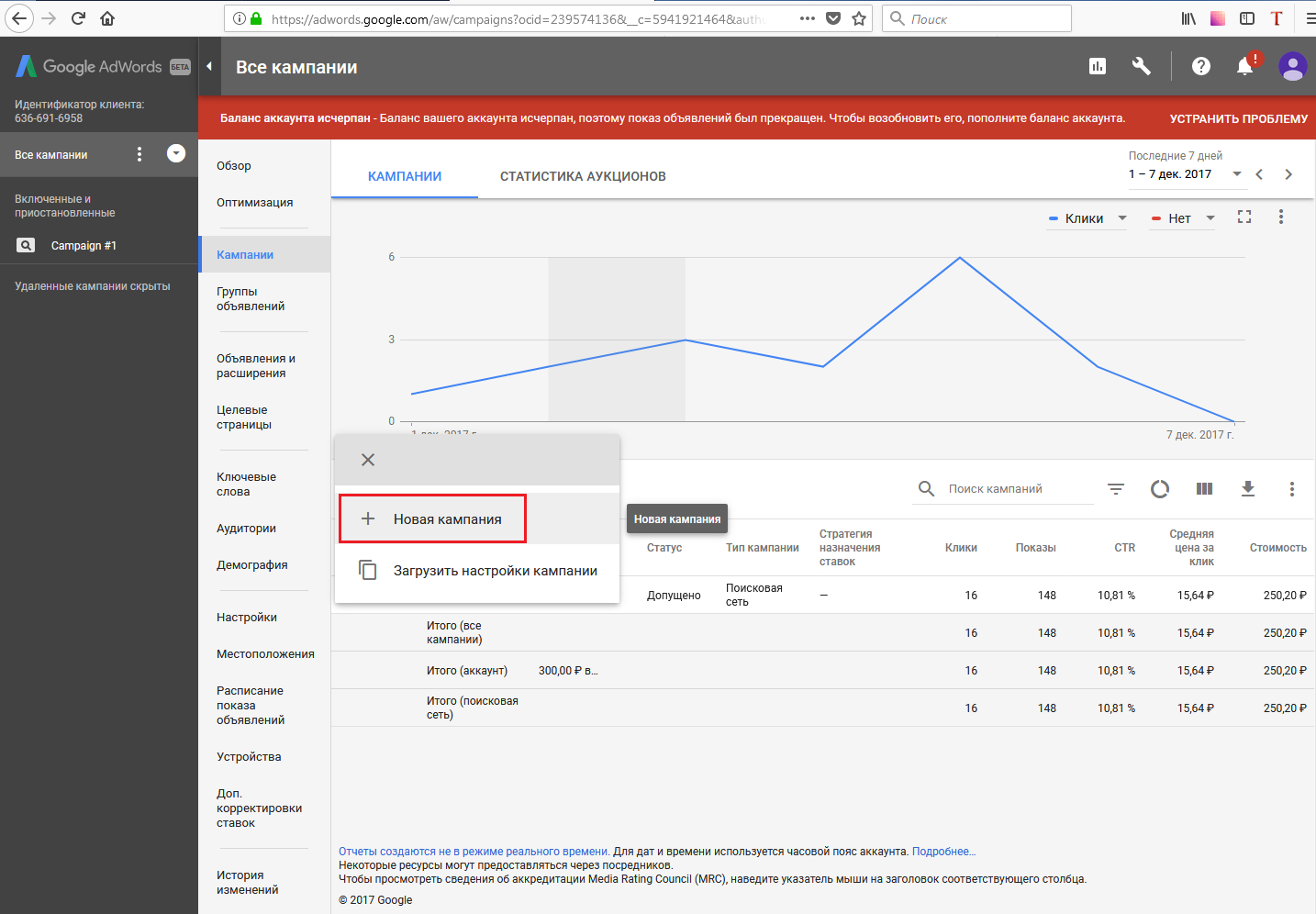Open the tools wrench icon
The image size is (1316, 914).
[1142, 66]
